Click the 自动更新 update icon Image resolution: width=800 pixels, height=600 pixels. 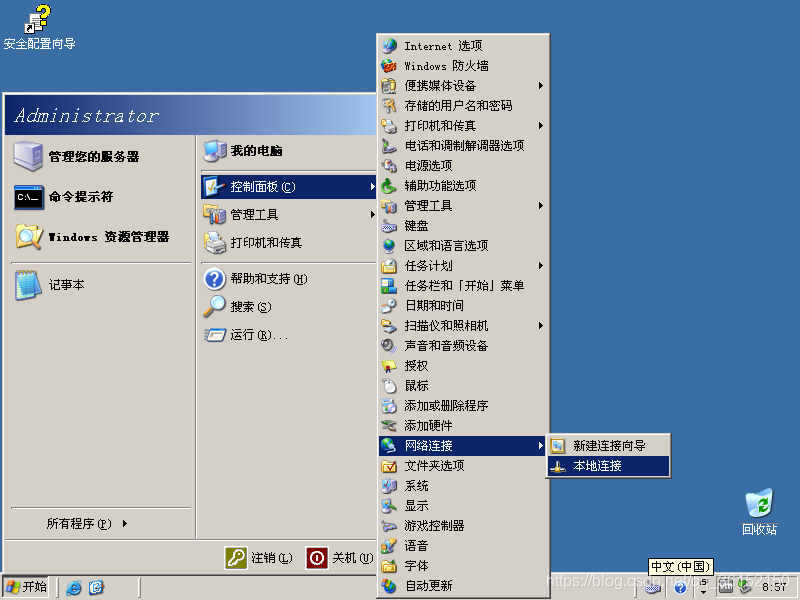coord(389,586)
